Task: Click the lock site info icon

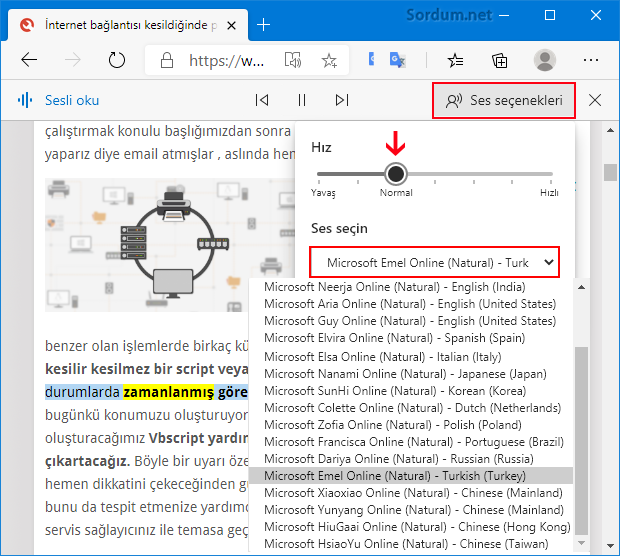Action: pyautogui.click(x=167, y=61)
